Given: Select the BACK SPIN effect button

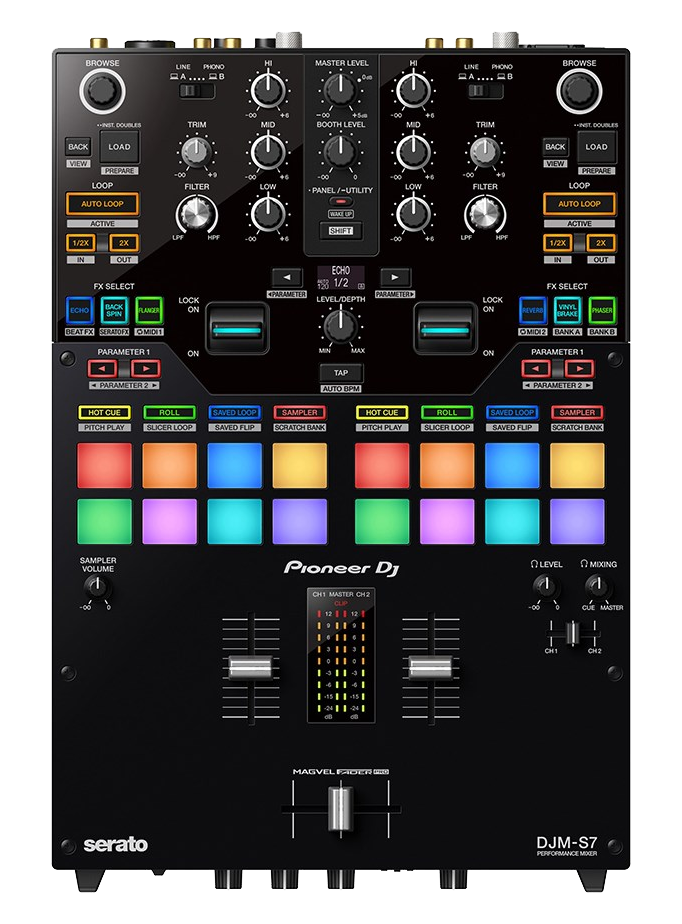Looking at the screenshot, I should coord(115,310).
